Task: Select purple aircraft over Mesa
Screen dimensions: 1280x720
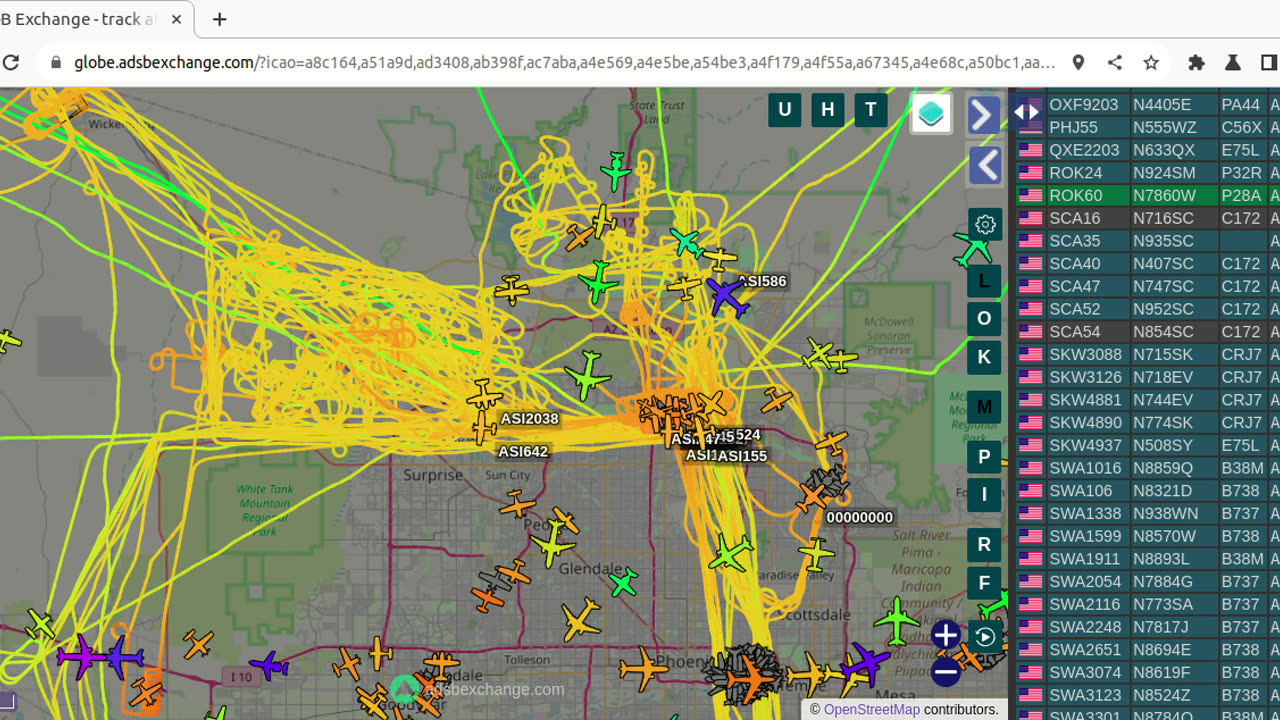Action: pos(864,664)
